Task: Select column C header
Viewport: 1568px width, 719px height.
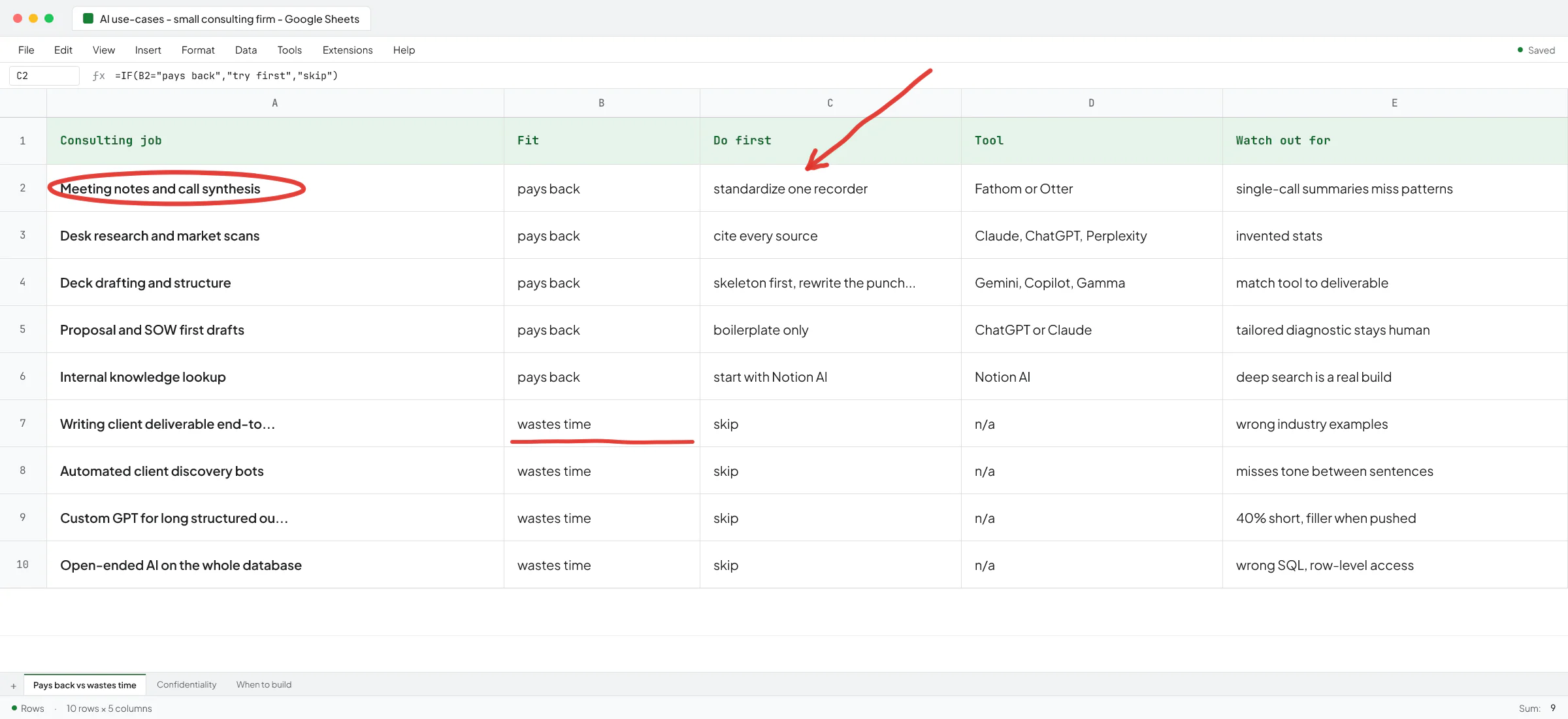Action: tap(830, 103)
